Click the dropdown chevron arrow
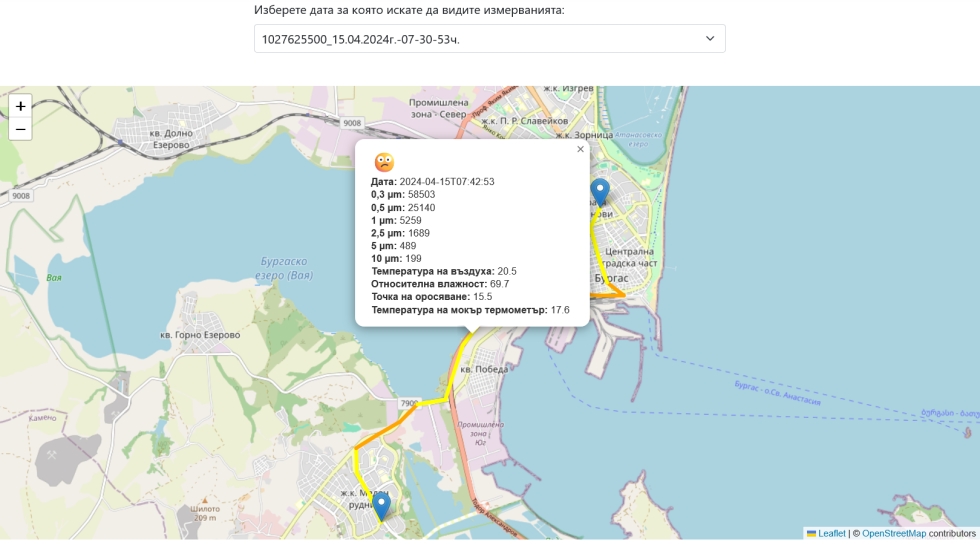Image resolution: width=980 pixels, height=551 pixels. click(710, 39)
